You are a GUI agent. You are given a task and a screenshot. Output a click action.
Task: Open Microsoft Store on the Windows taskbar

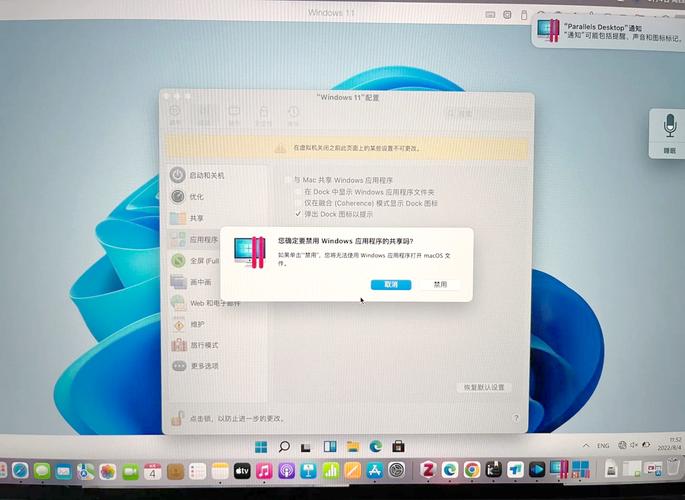tap(398, 446)
